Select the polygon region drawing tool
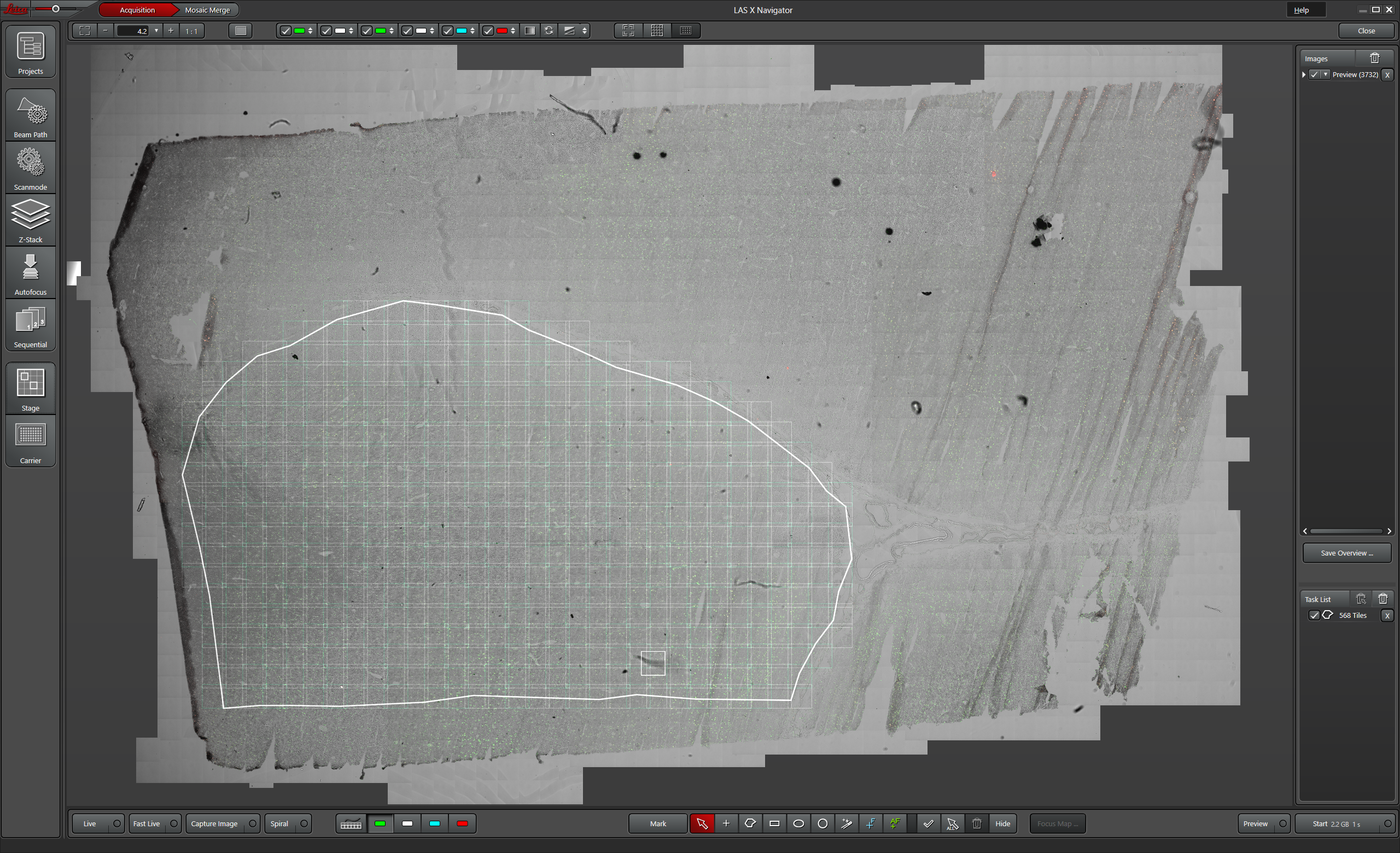Viewport: 1400px width, 853px height. pos(750,823)
